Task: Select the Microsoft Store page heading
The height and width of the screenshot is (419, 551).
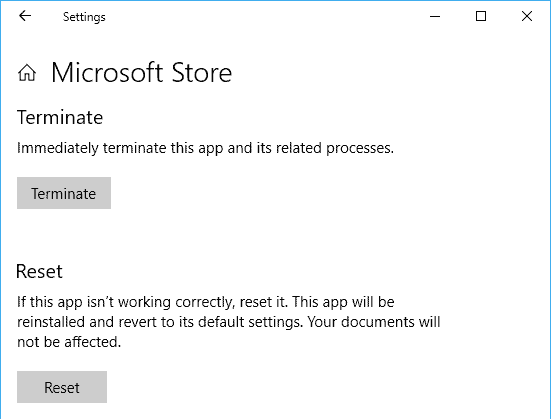Action: (x=142, y=73)
